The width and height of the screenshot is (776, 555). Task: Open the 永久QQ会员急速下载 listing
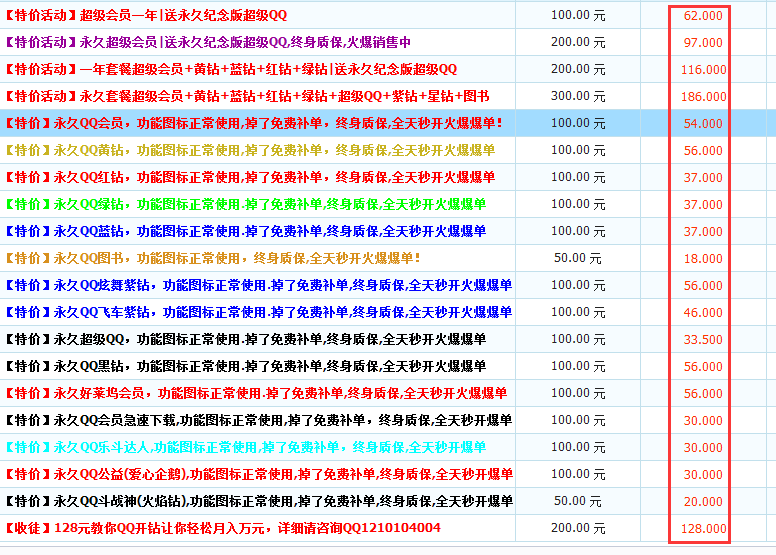259,420
